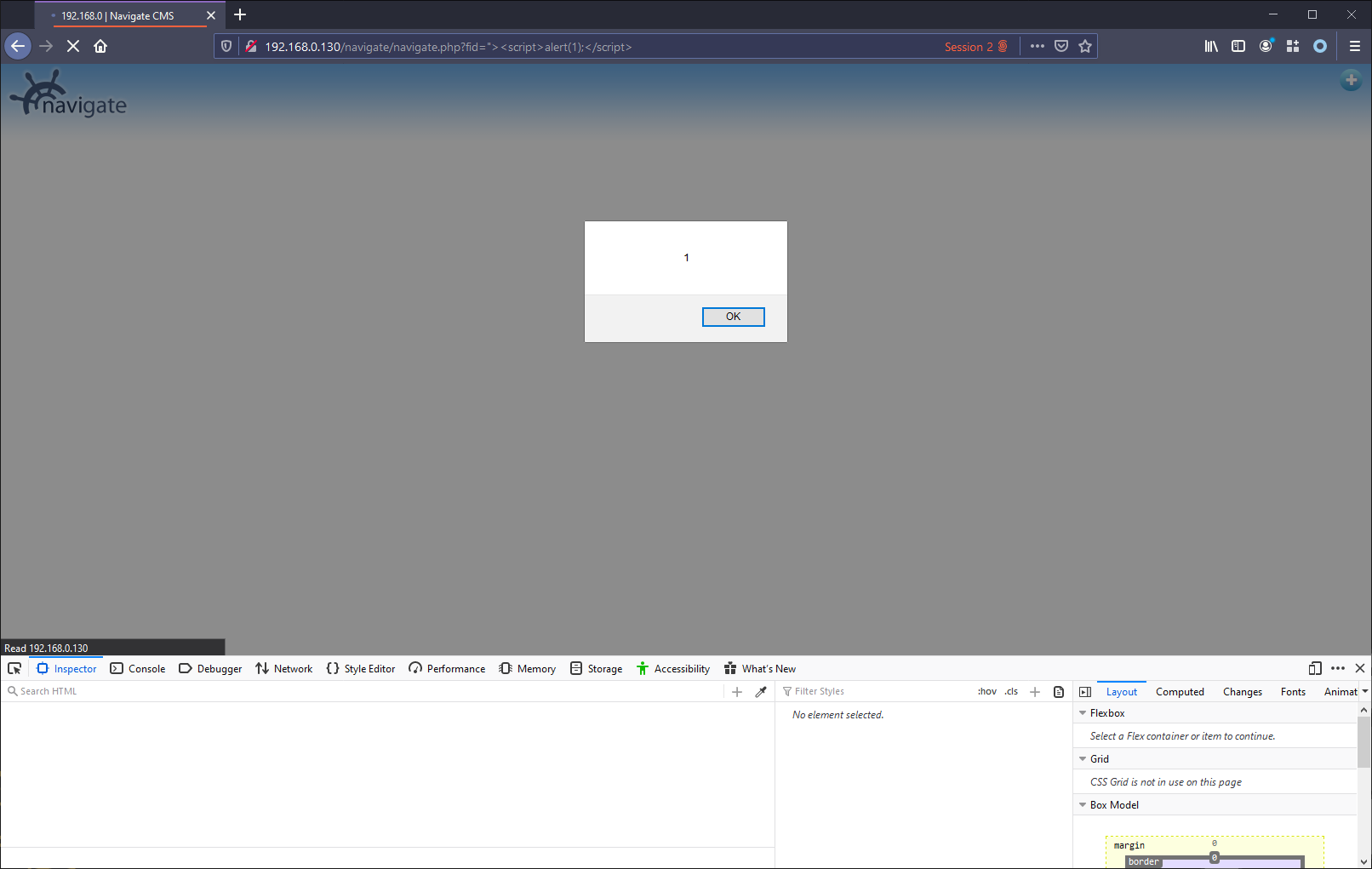Collapse the Grid section

pos(1083,759)
